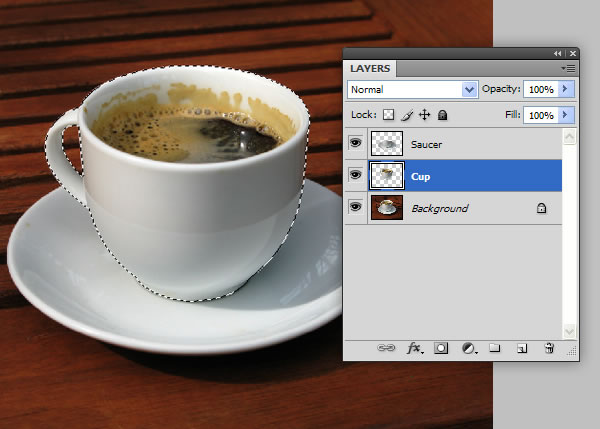Create new fill or adjustment layer
The height and width of the screenshot is (429, 600).
[x=469, y=348]
